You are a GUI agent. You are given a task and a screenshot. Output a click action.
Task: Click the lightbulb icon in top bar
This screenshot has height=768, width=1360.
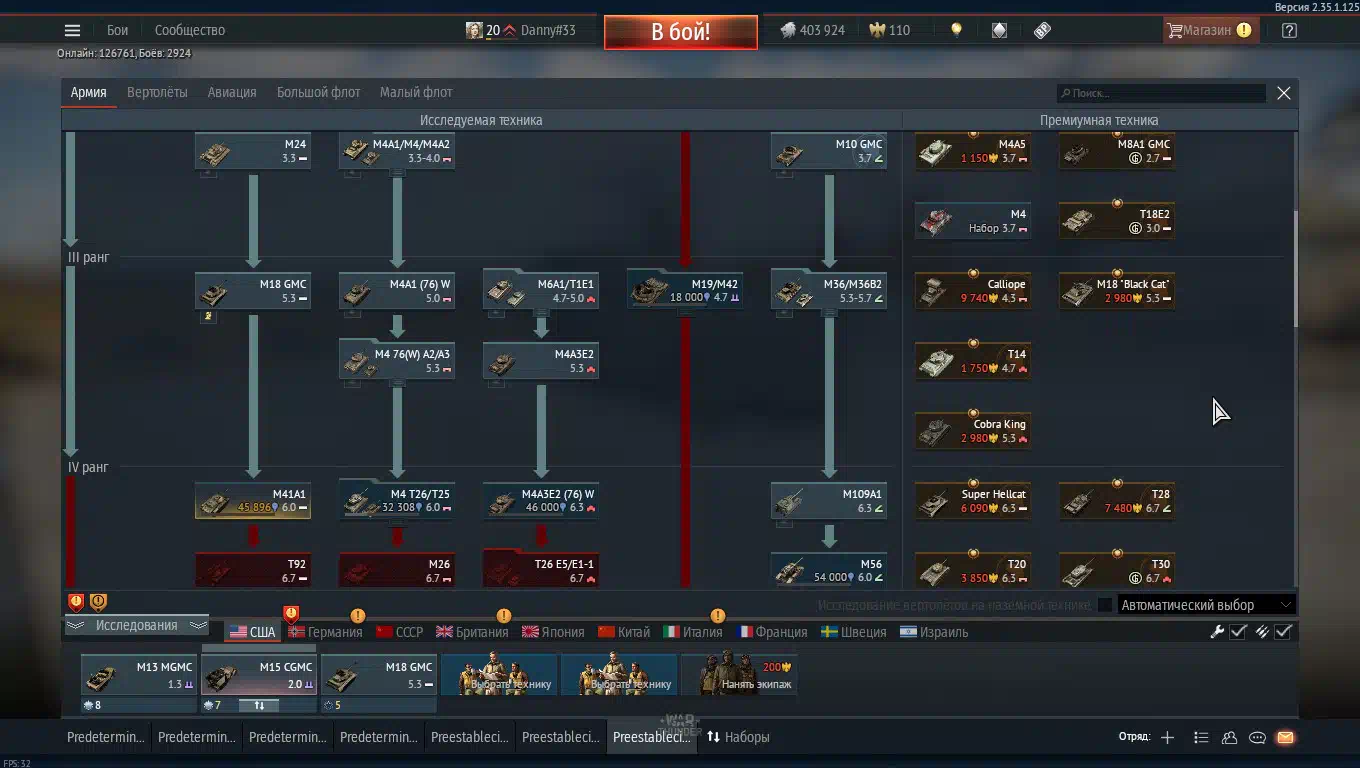[x=956, y=30]
